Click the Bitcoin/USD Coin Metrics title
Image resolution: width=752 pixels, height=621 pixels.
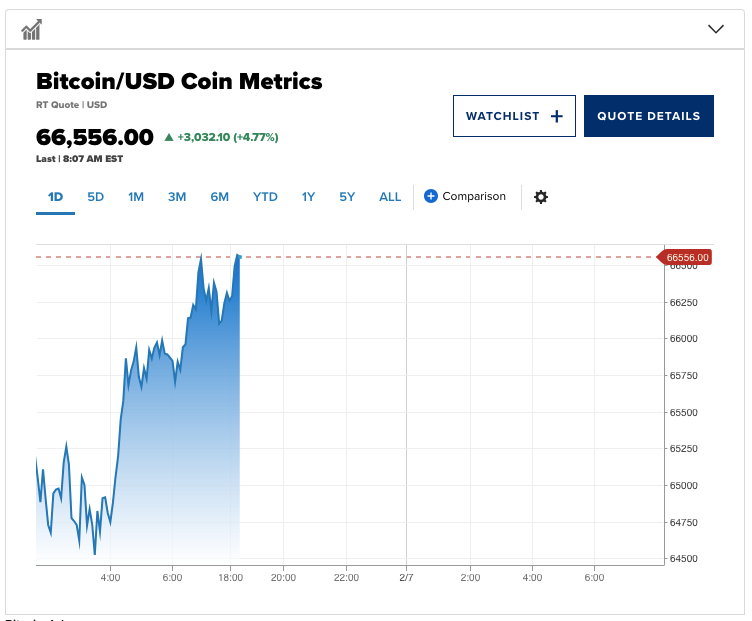(179, 81)
